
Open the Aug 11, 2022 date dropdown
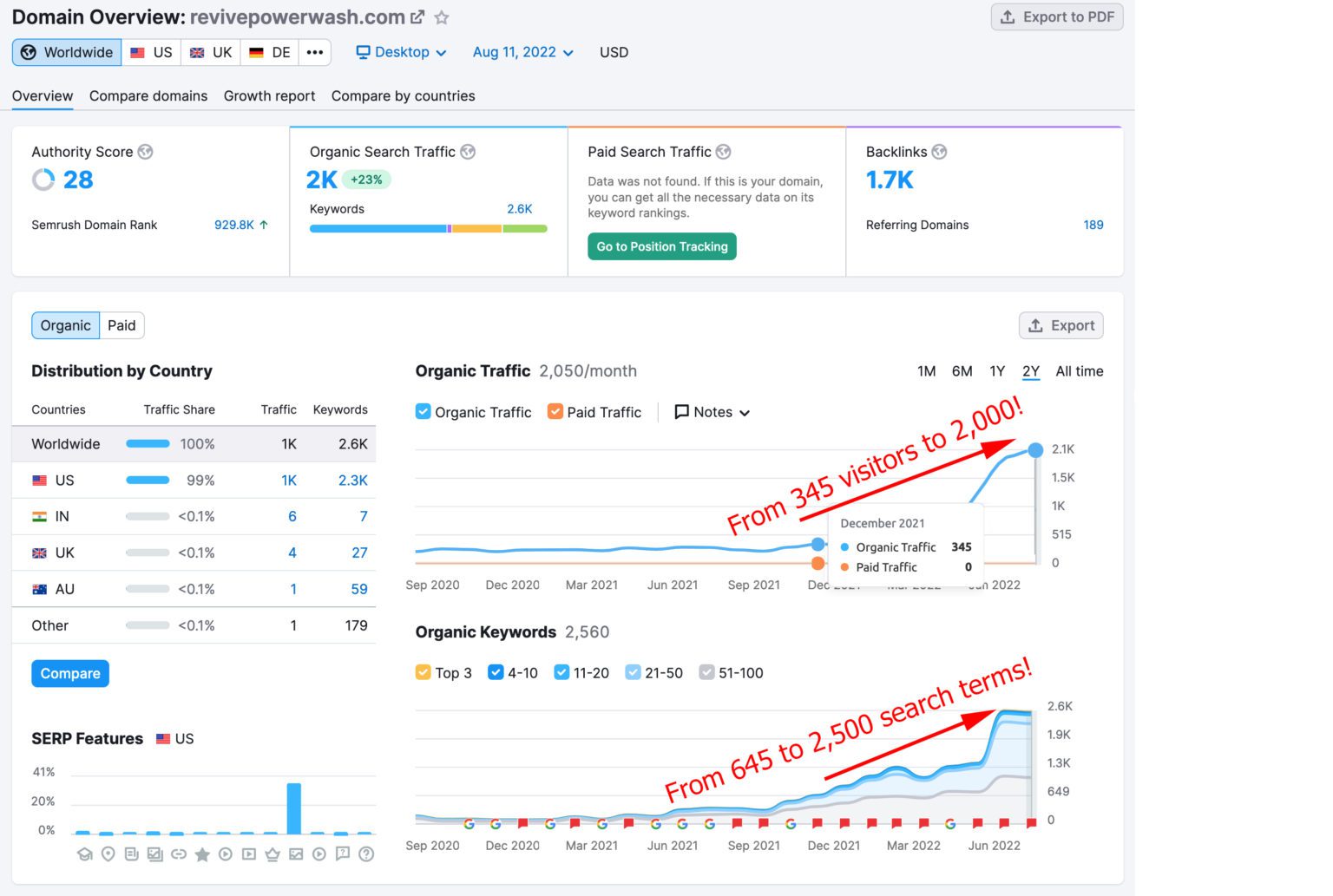pyautogui.click(x=523, y=52)
